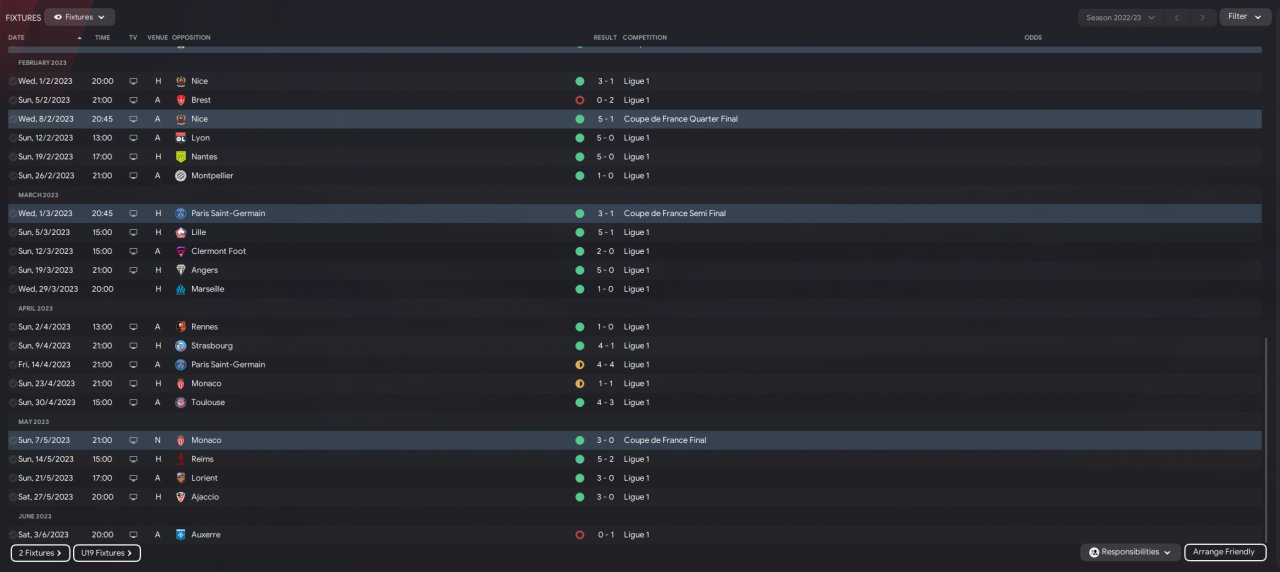Click the orange draw indicator for the Paris Saint-Germain 4-4 match
Image resolution: width=1280 pixels, height=572 pixels.
(579, 365)
